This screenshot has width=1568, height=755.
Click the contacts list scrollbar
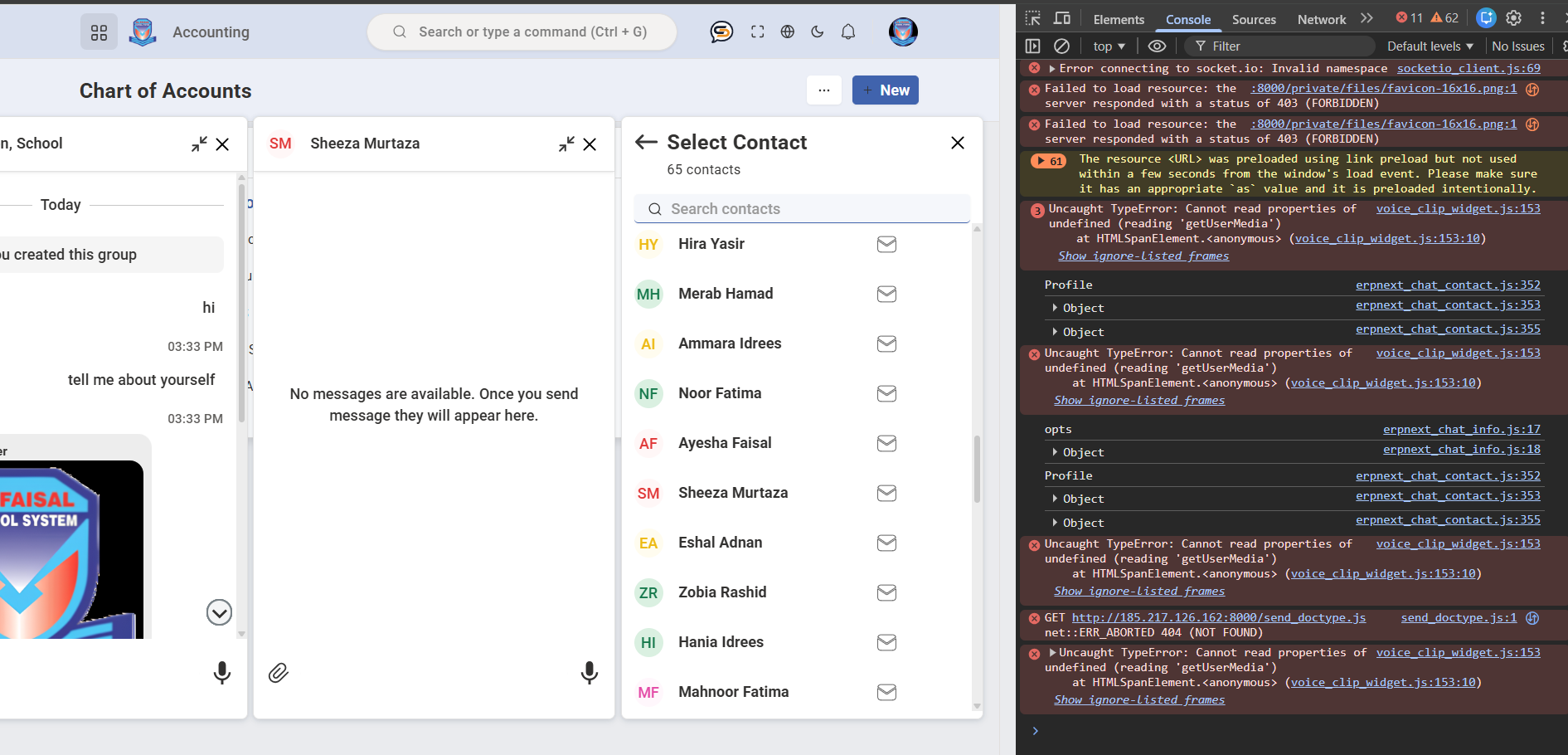click(x=977, y=469)
